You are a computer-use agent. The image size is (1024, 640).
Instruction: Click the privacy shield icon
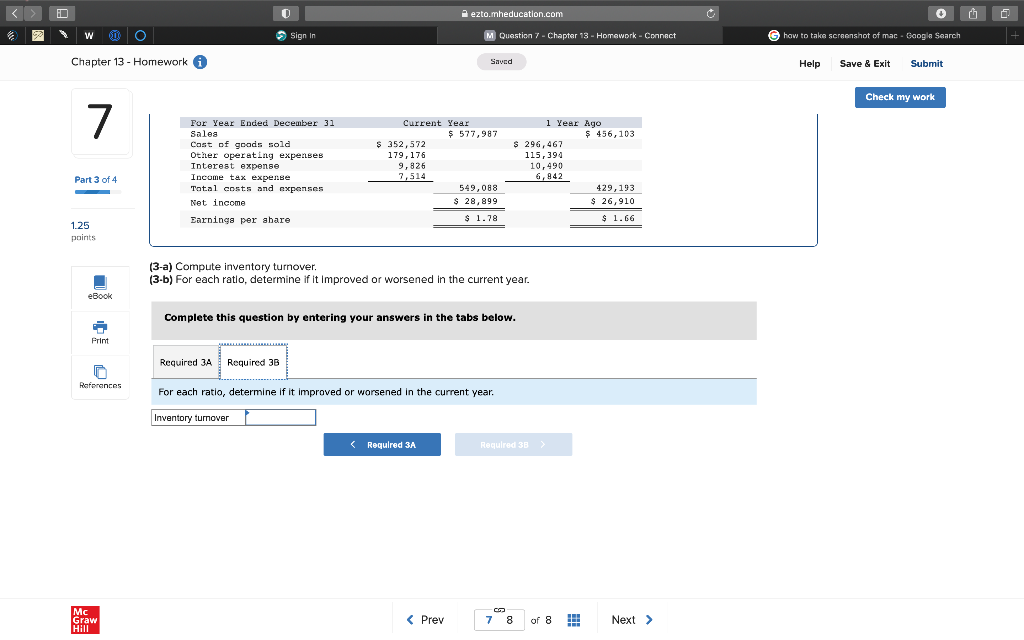(x=285, y=13)
